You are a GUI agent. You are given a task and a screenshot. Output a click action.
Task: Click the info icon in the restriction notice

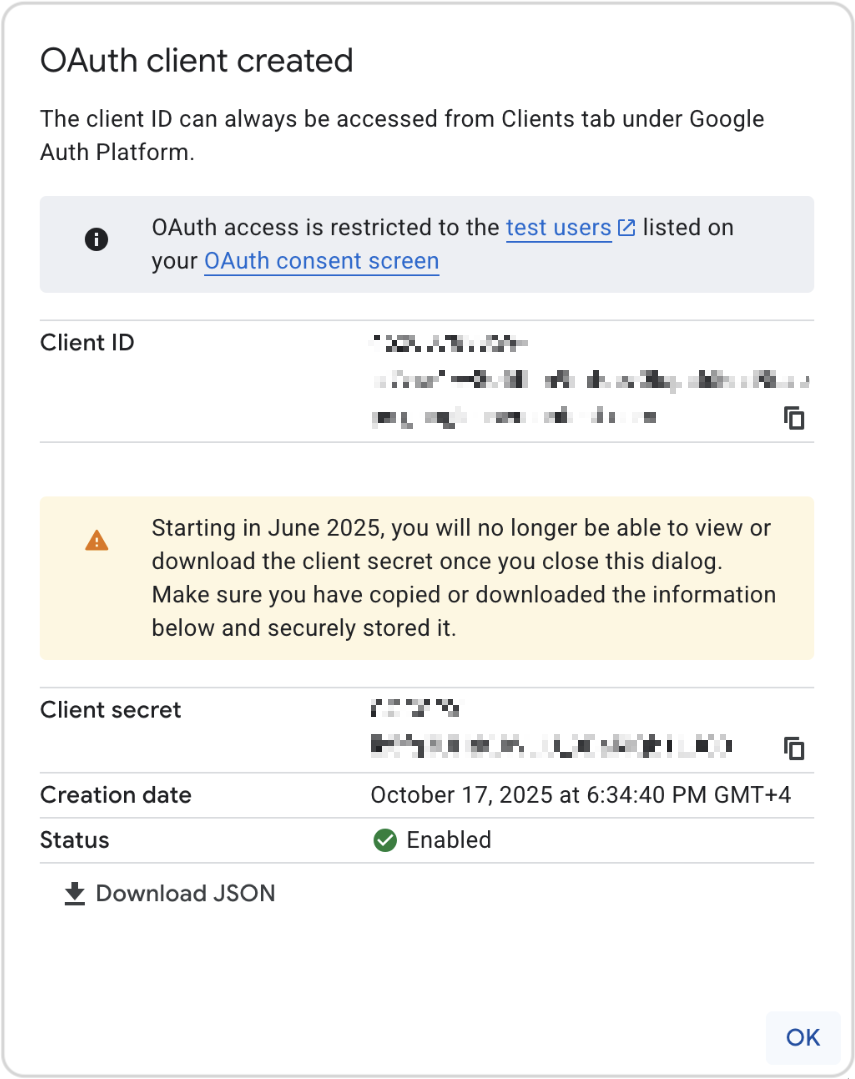[97, 239]
